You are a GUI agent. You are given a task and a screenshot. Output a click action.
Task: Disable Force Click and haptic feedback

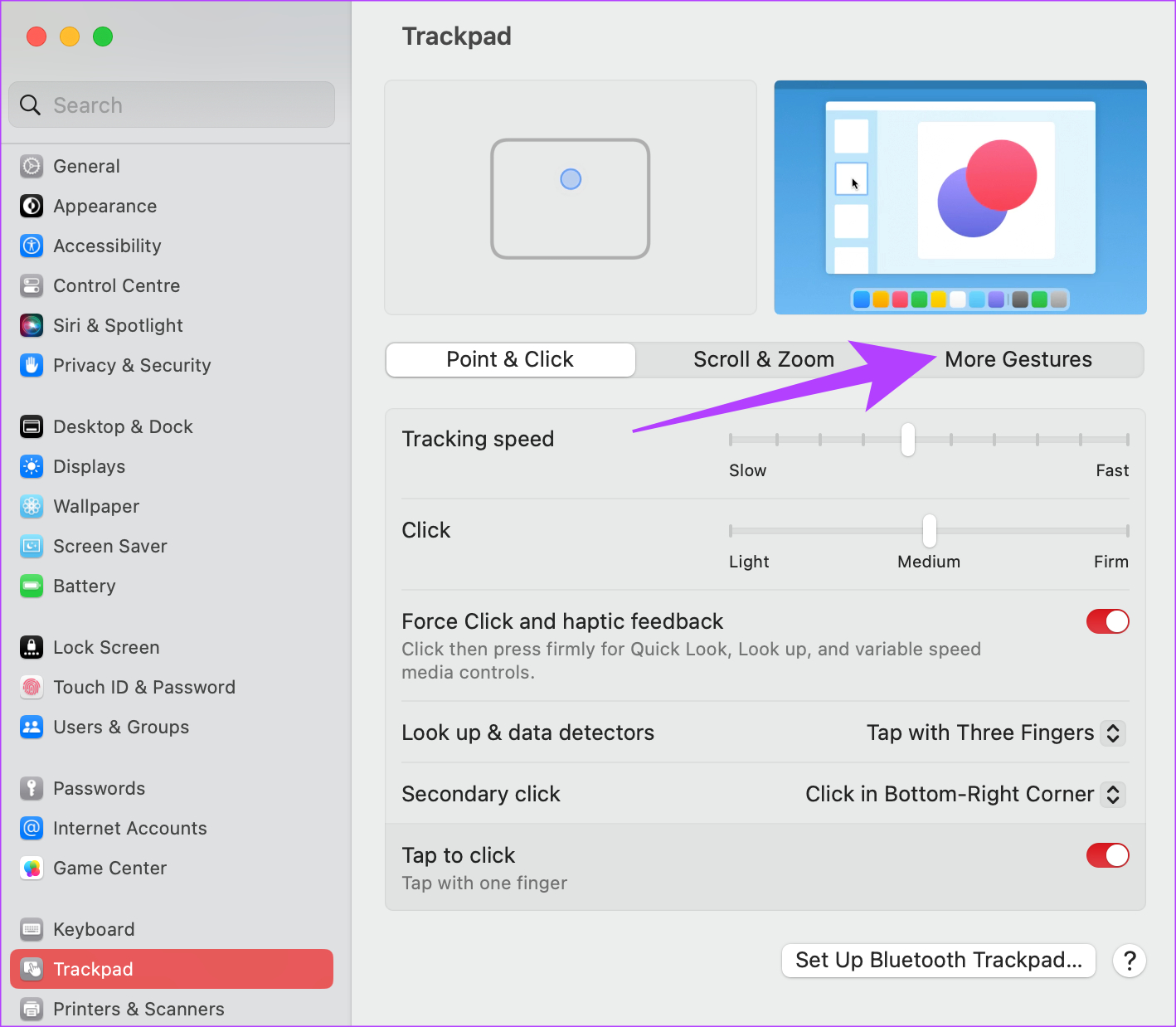tap(1107, 621)
